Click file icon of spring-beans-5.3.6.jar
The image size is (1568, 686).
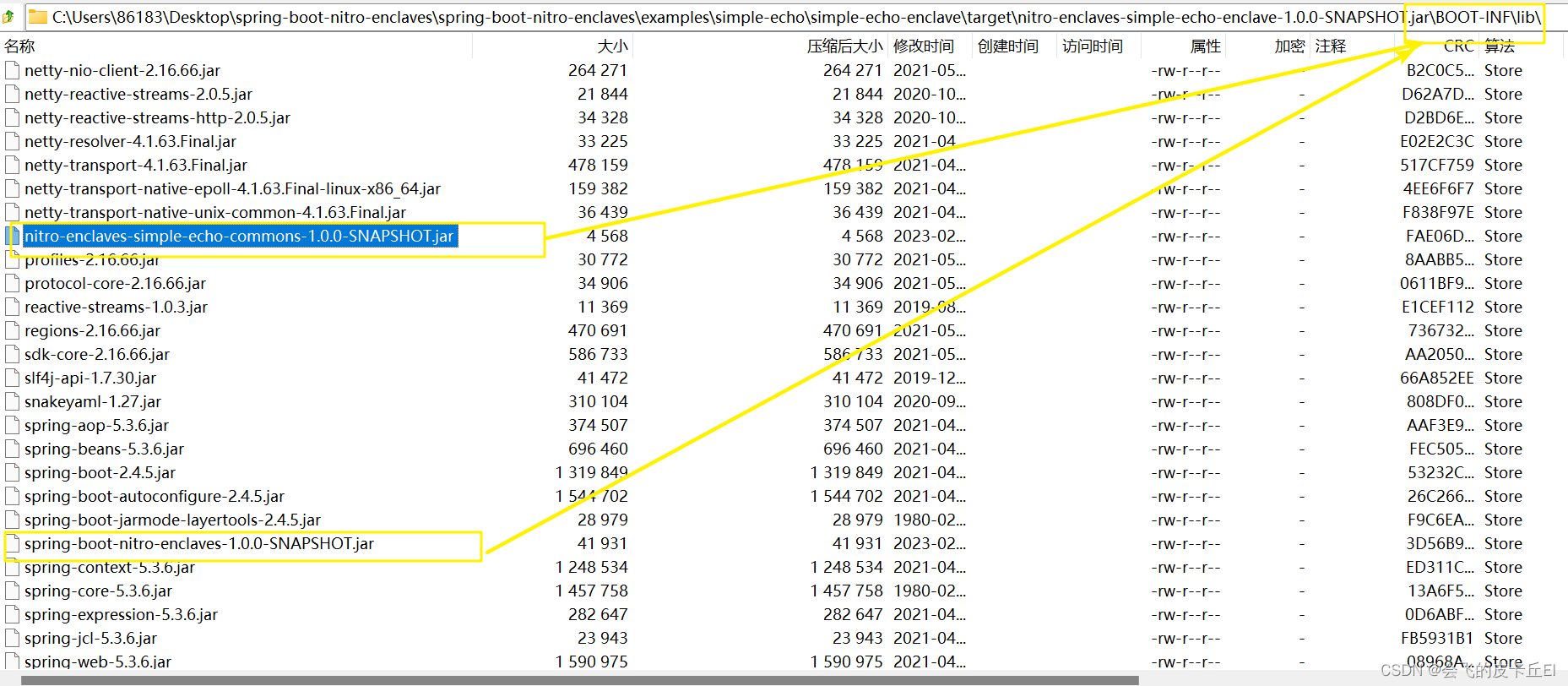point(12,449)
